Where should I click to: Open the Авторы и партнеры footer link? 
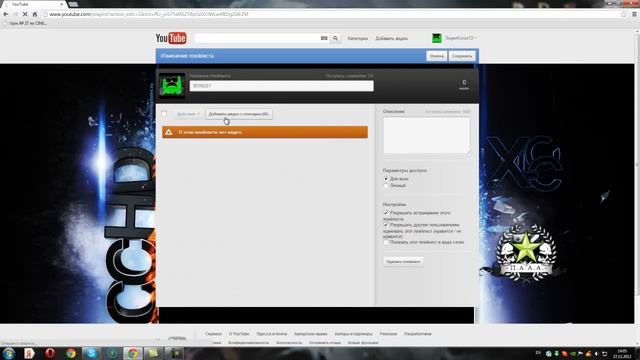click(353, 334)
